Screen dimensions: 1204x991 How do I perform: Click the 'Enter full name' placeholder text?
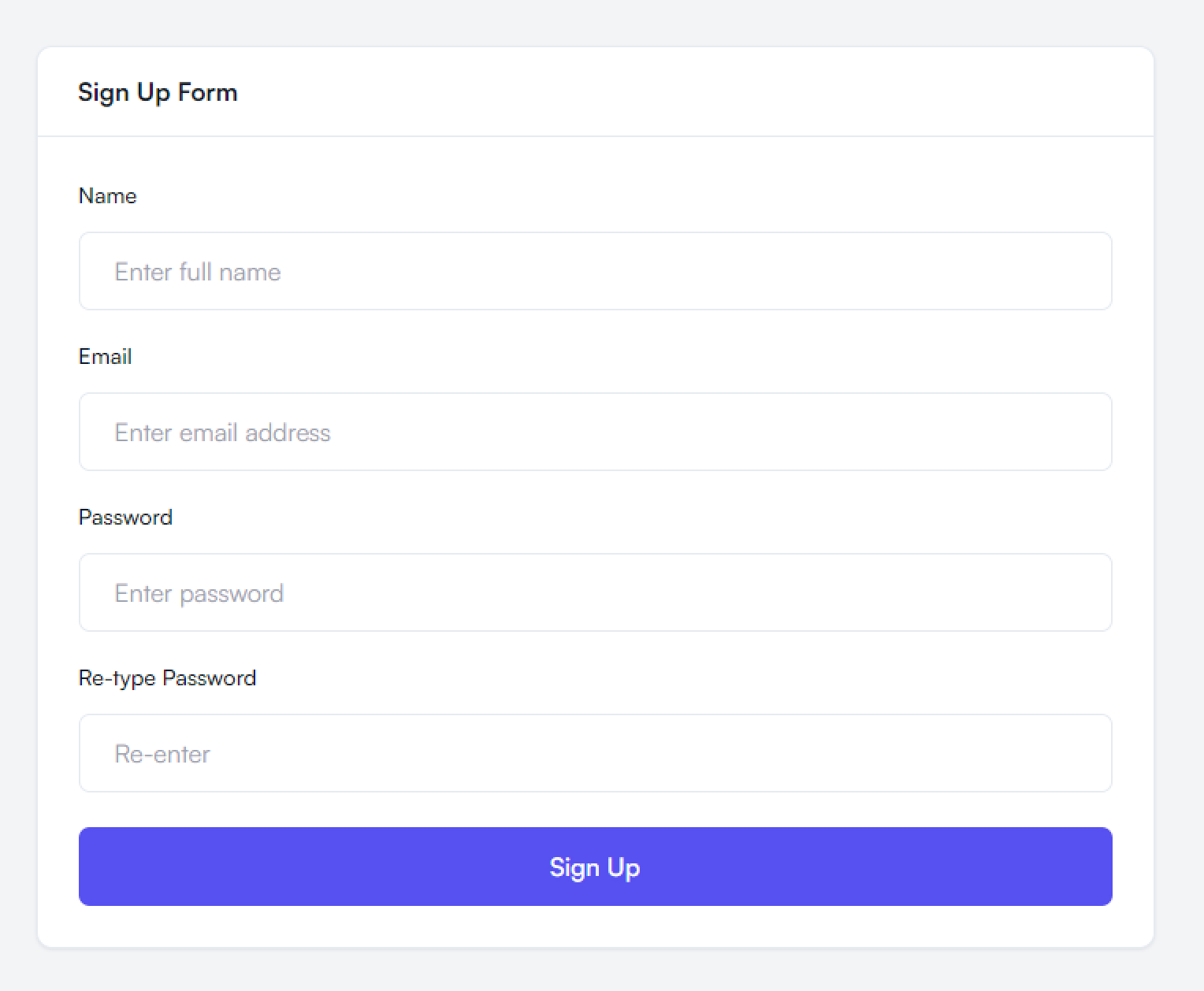[198, 272]
